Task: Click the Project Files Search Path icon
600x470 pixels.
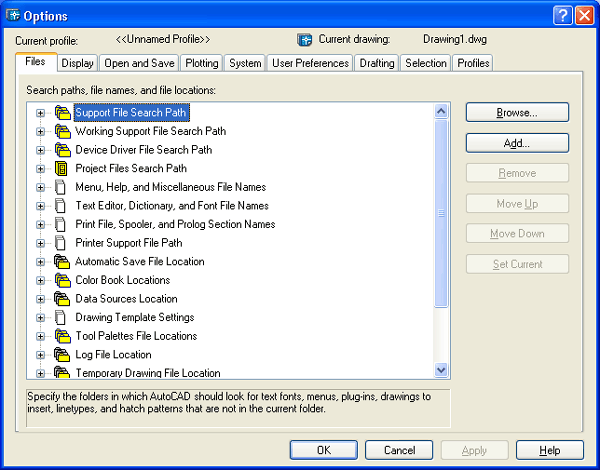Action: click(x=62, y=168)
